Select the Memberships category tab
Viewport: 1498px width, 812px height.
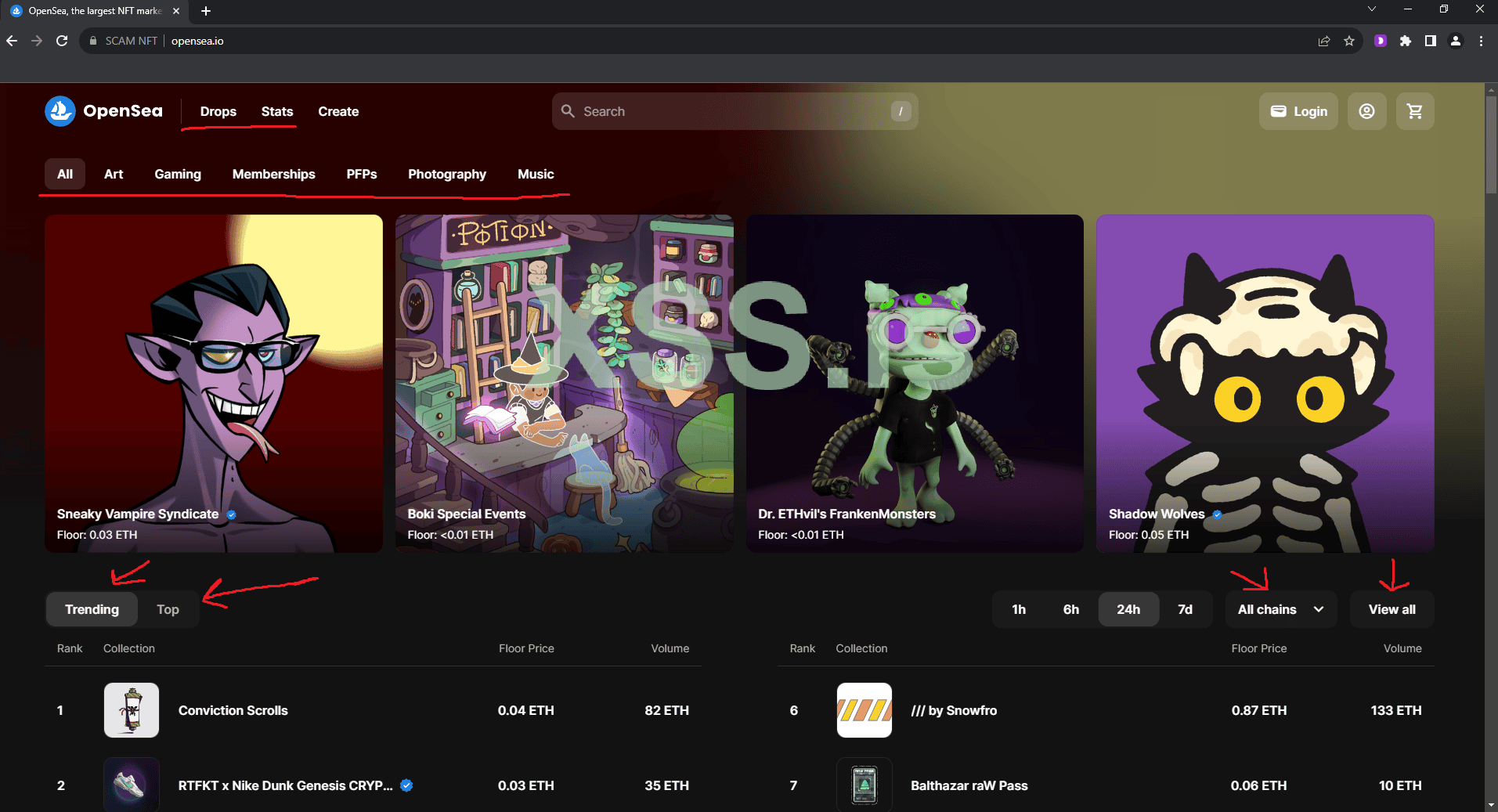pyautogui.click(x=274, y=174)
